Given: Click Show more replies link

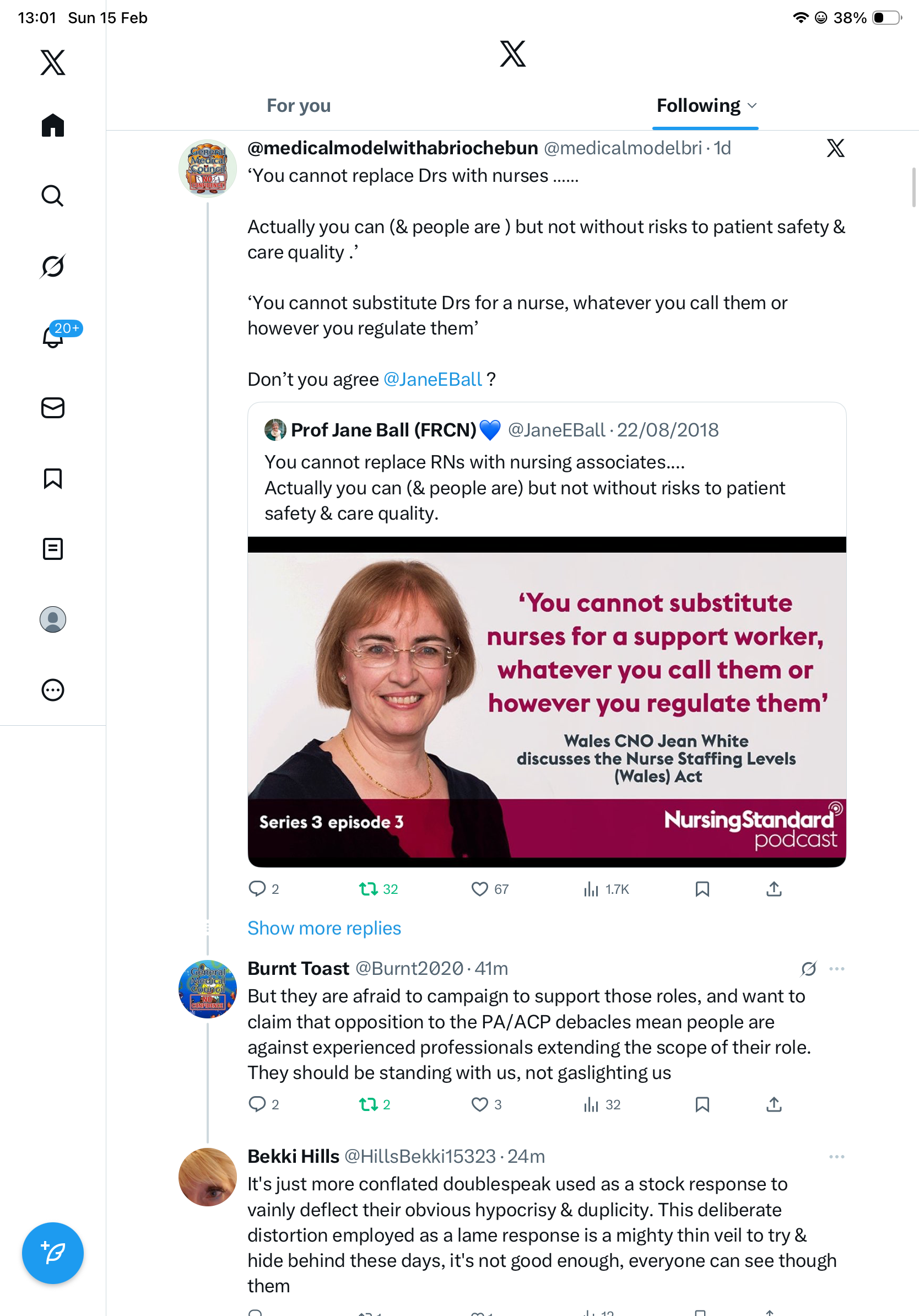Looking at the screenshot, I should click(x=325, y=928).
